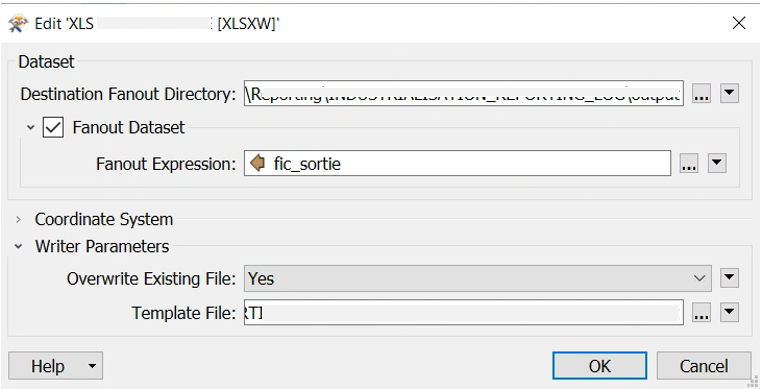
Task: Open Template File options arrow menu
Action: click(729, 312)
